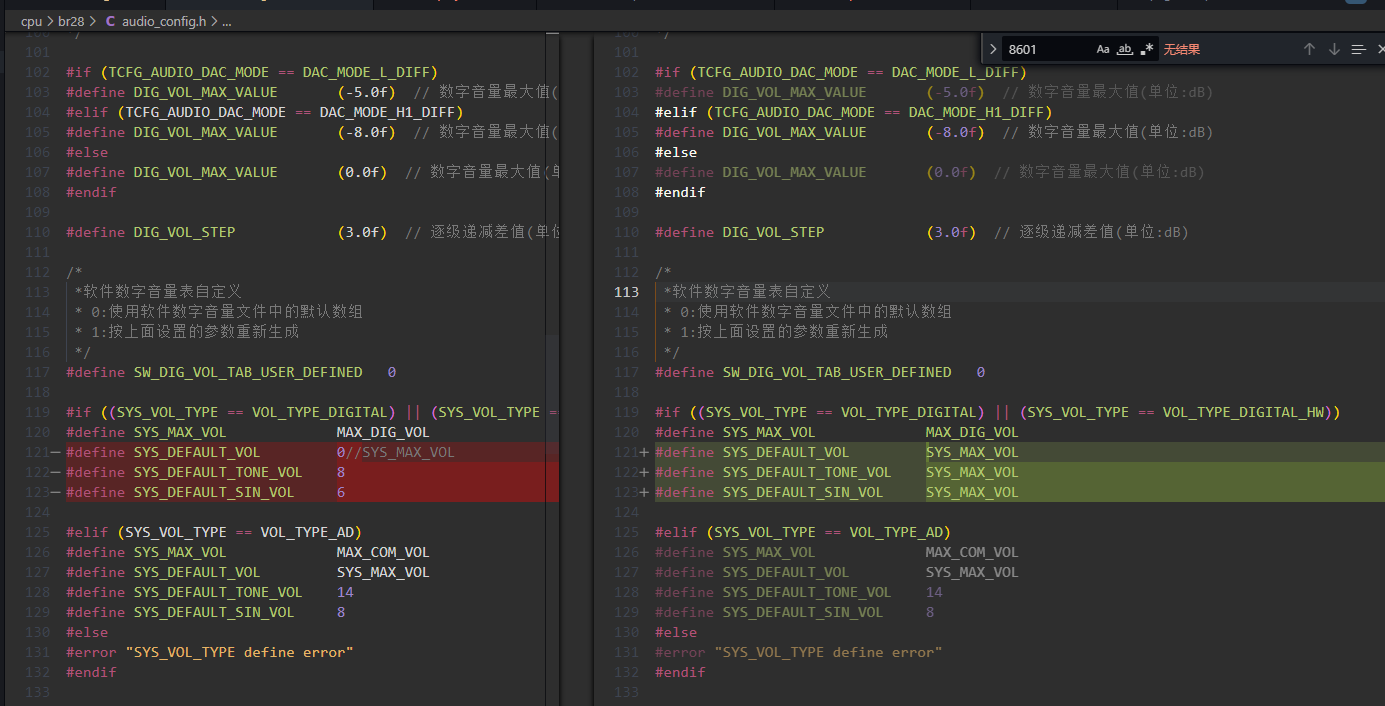
Task: Click line number 113 in right pane
Action: 627,292
